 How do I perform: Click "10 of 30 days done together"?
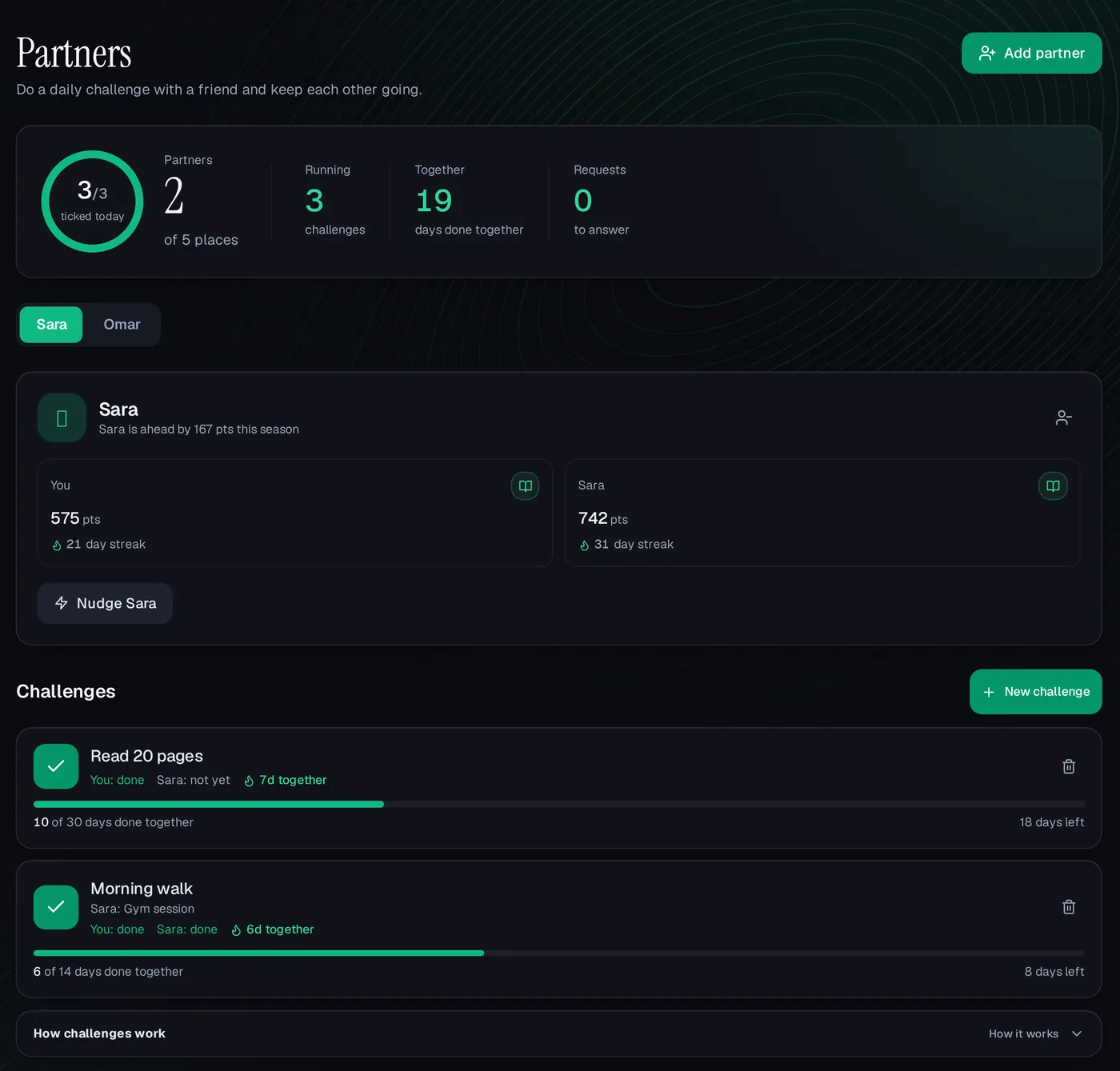114,822
